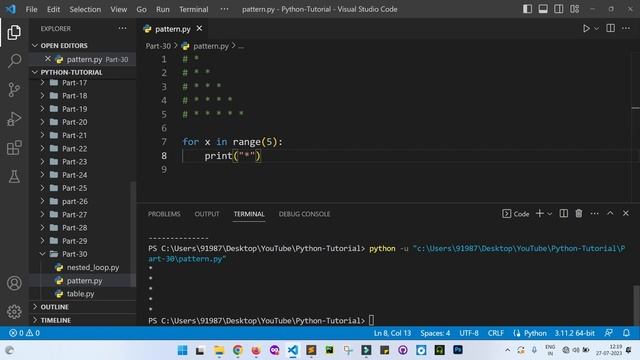
Task: Open the Explorer view in activity bar
Action: [x=14, y=32]
